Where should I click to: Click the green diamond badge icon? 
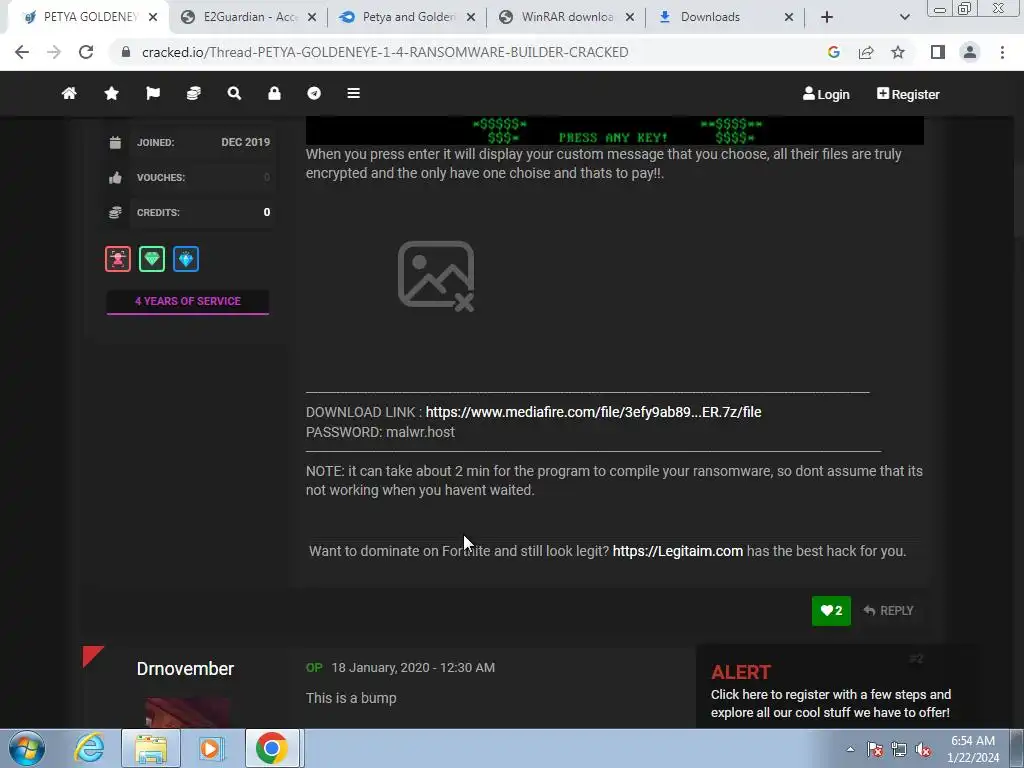tap(152, 259)
